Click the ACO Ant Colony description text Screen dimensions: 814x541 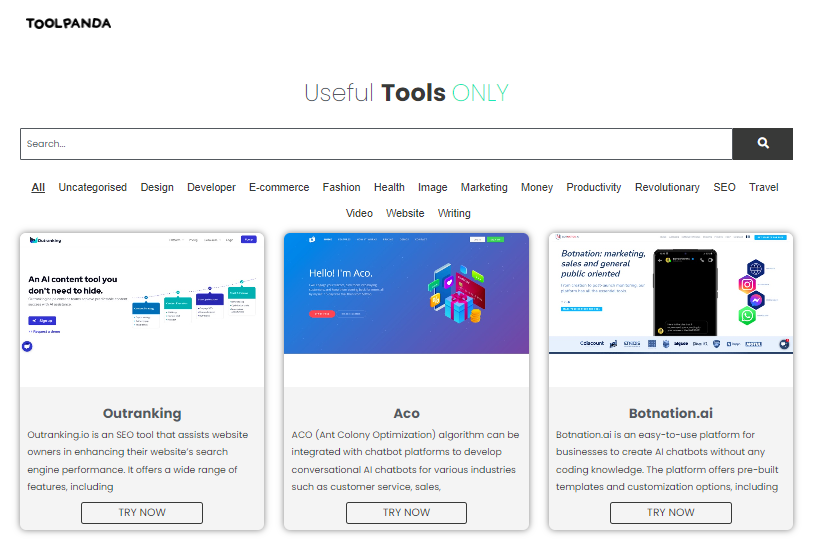pos(405,461)
